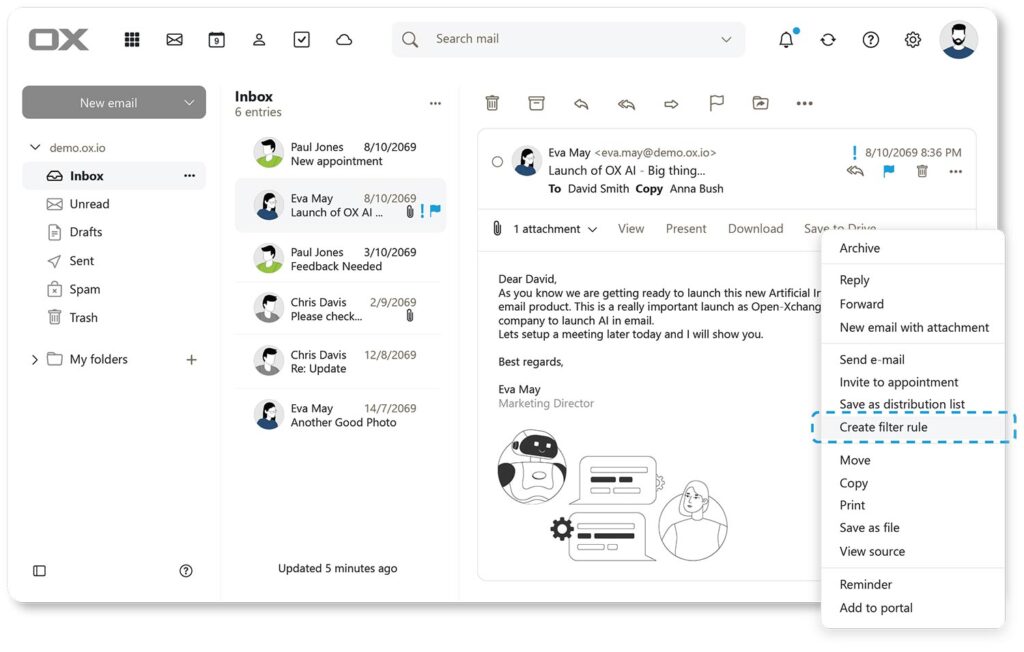
Task: Click the Download attachment link
Action: (755, 229)
